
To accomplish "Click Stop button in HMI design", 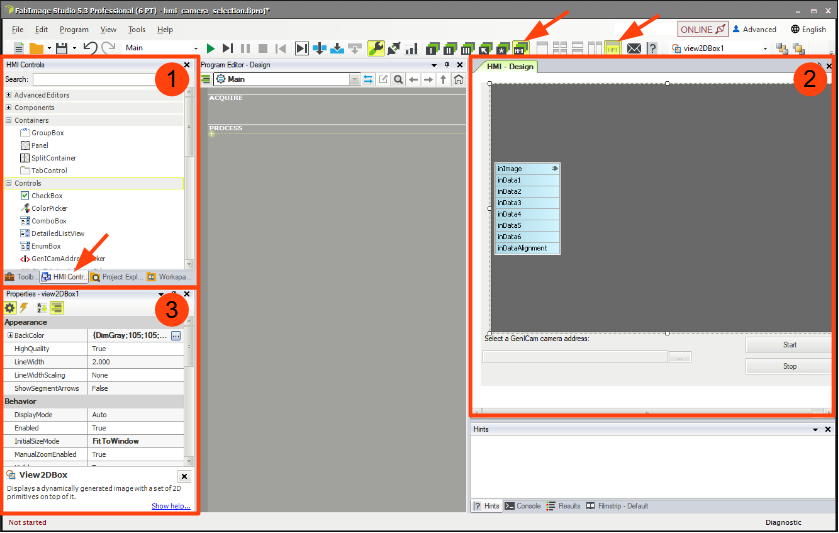I will 789,367.
